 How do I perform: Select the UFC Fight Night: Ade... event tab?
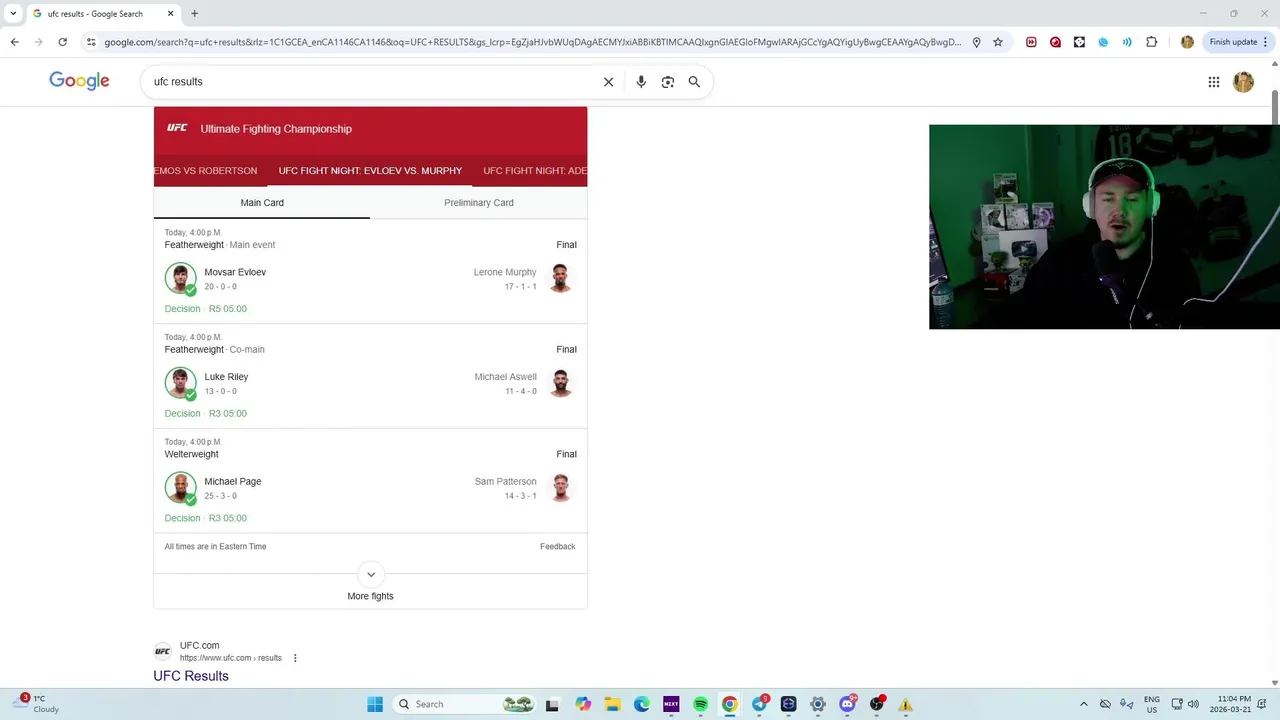(535, 171)
